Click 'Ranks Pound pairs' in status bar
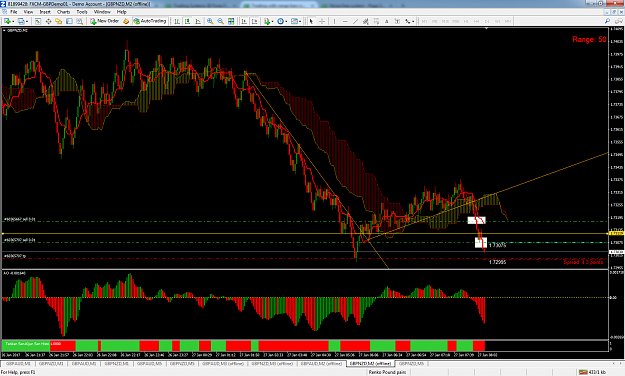Image resolution: width=625 pixels, height=376 pixels. [x=387, y=372]
